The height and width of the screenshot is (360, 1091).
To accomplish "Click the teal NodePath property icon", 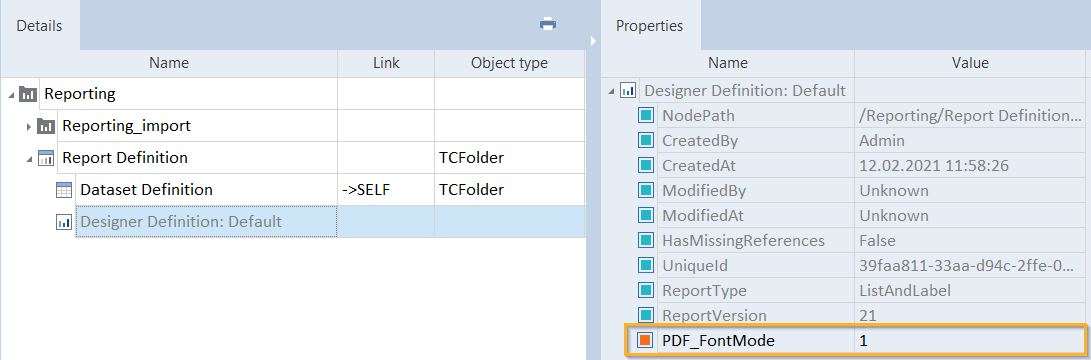I will tap(646, 116).
